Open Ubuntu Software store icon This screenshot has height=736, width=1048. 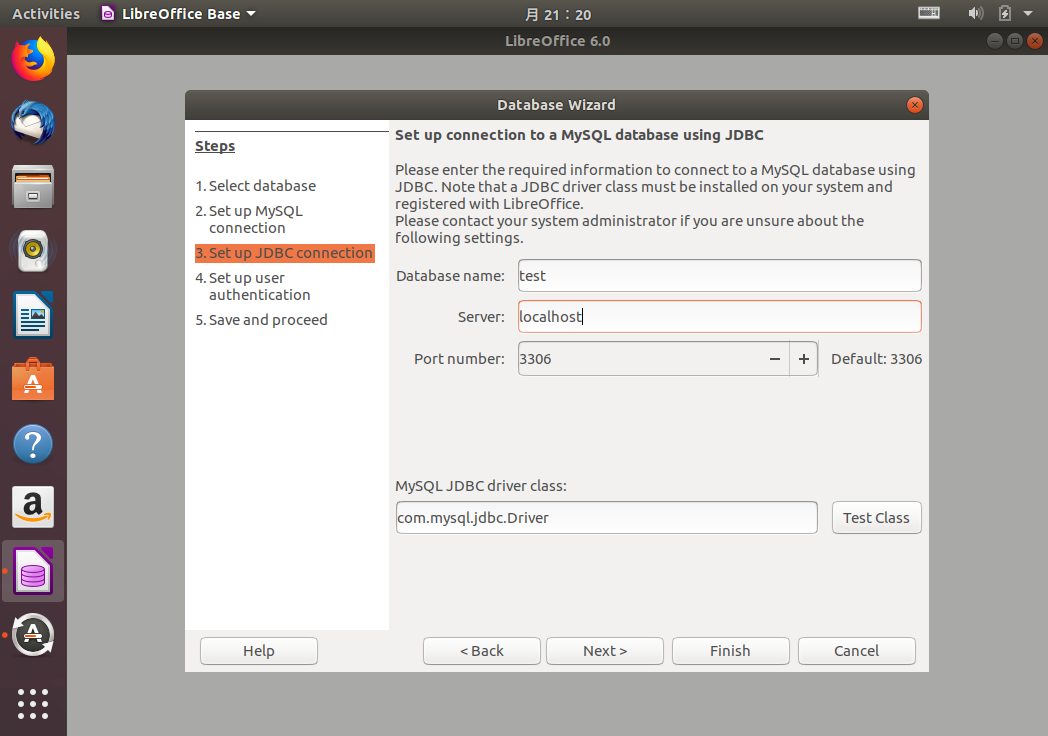coord(33,379)
